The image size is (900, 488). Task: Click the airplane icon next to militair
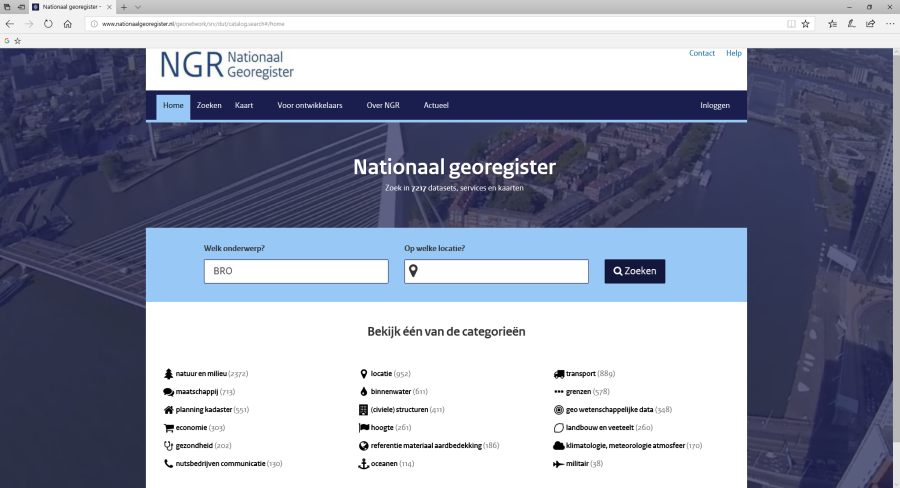[x=558, y=464]
